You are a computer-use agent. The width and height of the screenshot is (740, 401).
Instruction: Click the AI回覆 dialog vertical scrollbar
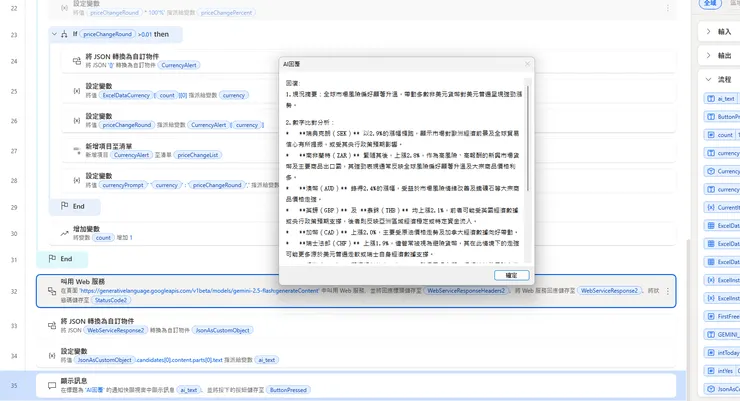coord(527,138)
